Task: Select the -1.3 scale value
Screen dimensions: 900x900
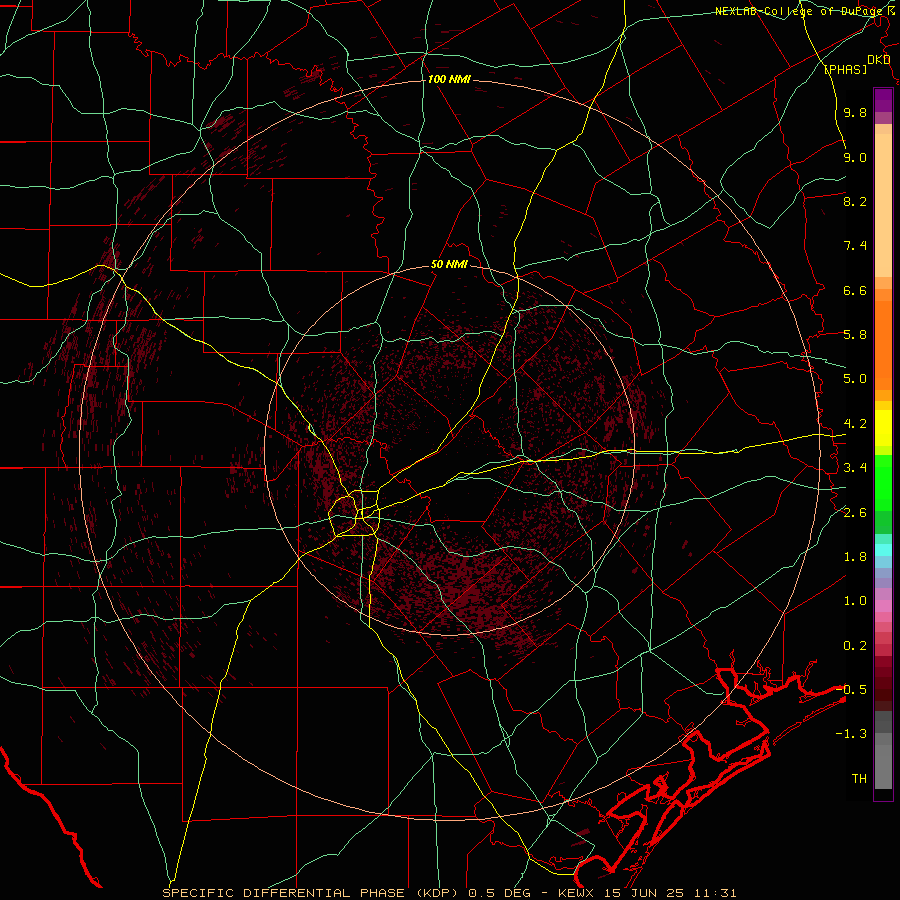Action: [x=851, y=734]
